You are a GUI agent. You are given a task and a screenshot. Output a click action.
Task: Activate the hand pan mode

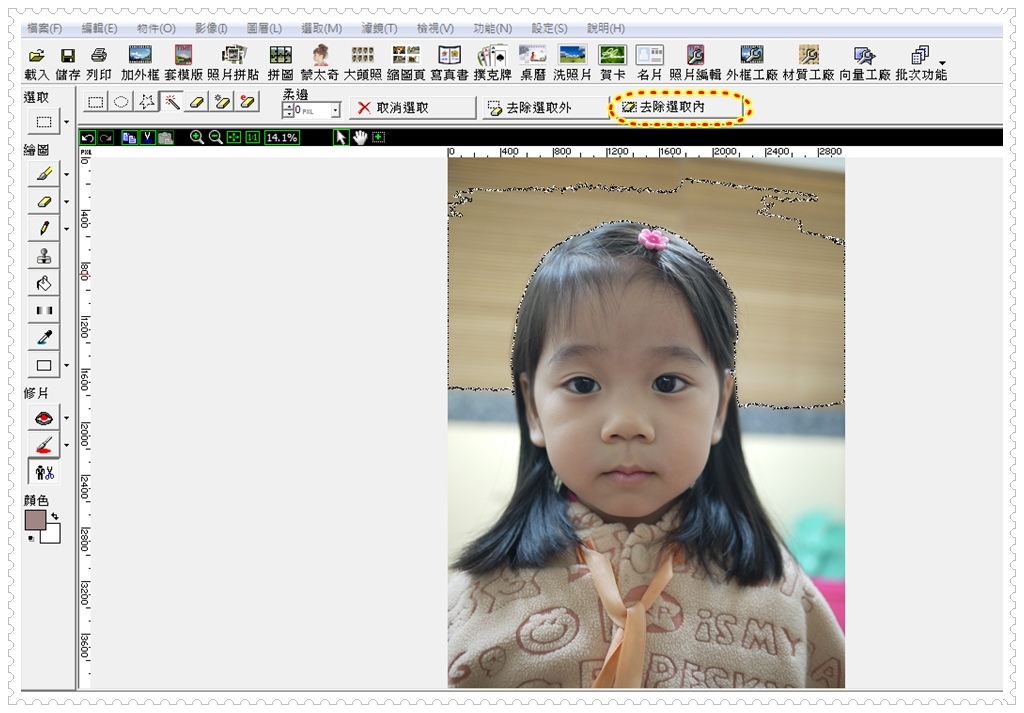click(360, 137)
